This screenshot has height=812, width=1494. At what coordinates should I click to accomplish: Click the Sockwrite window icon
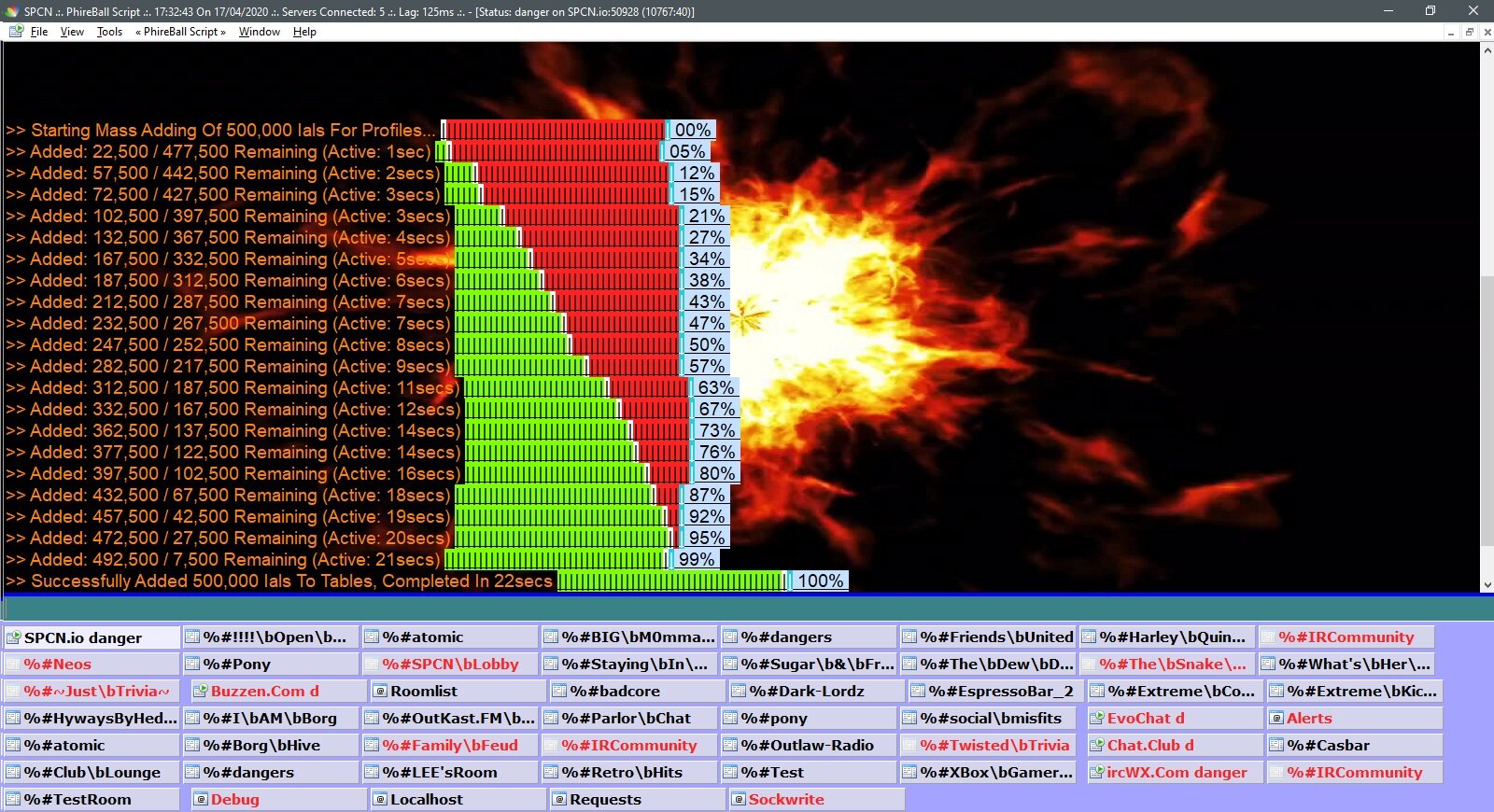(x=739, y=800)
